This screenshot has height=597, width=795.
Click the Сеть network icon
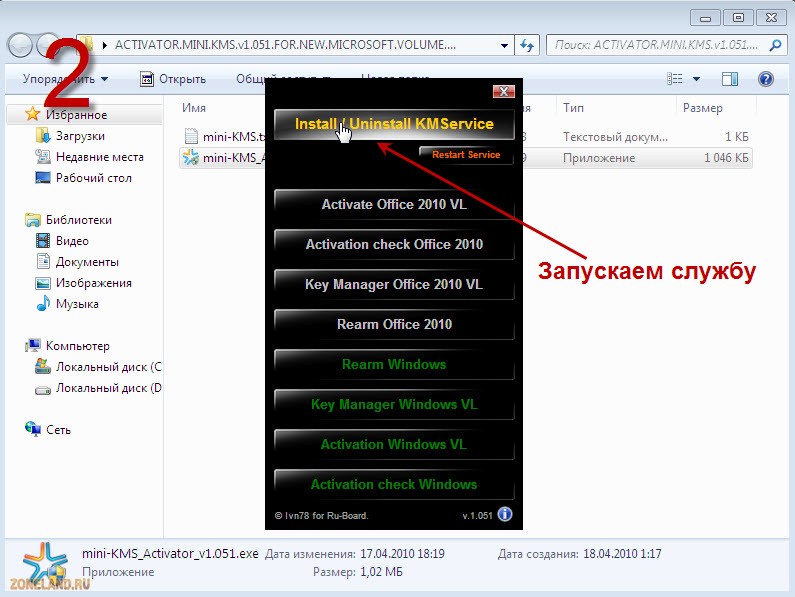point(33,429)
